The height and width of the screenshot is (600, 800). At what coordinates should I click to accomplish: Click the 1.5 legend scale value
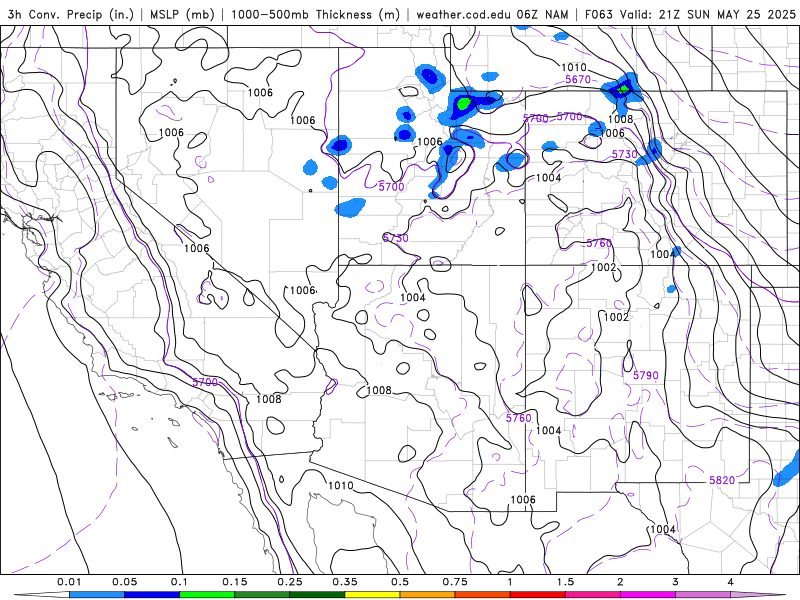[565, 582]
